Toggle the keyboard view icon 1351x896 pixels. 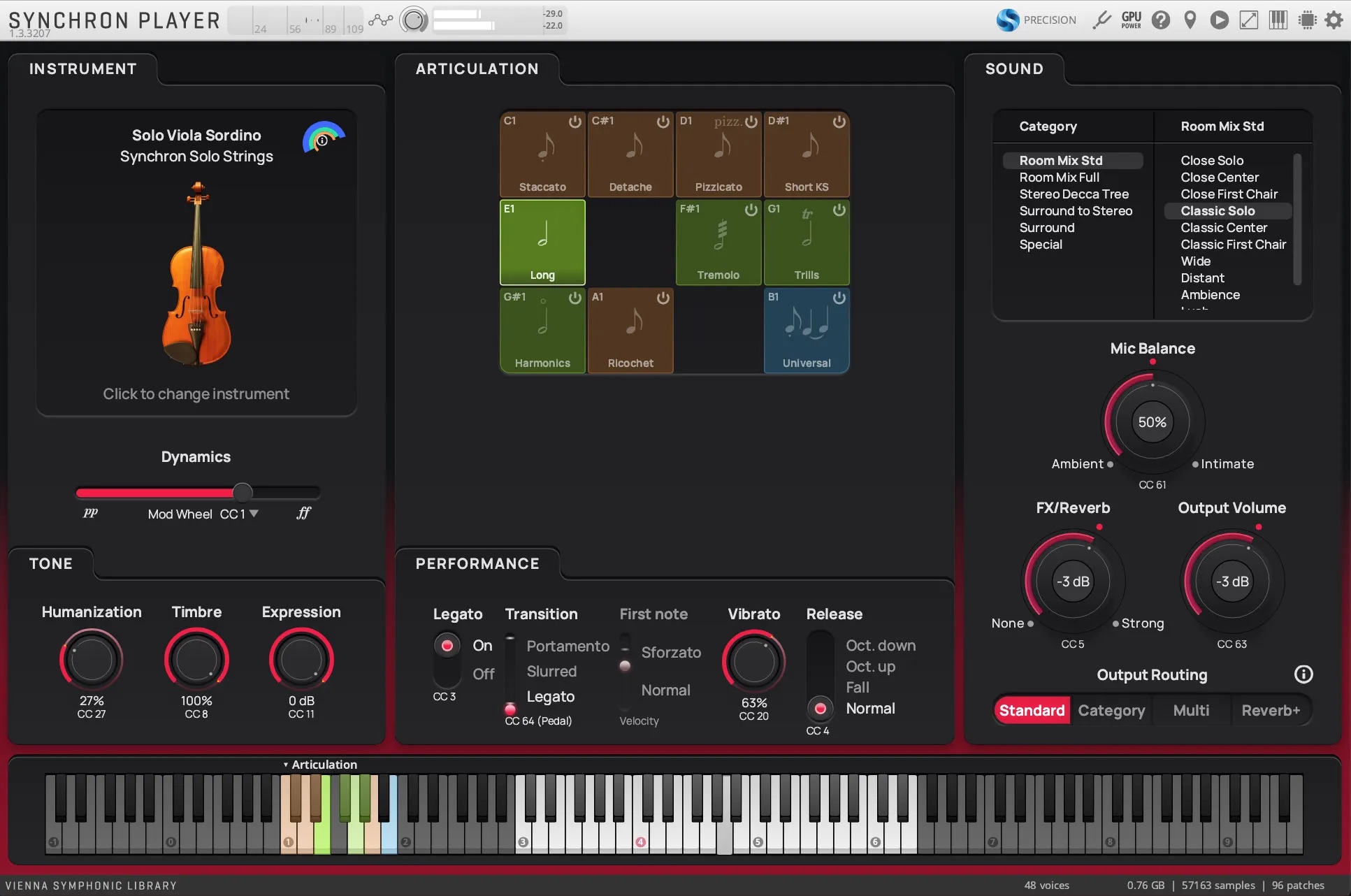1278,20
